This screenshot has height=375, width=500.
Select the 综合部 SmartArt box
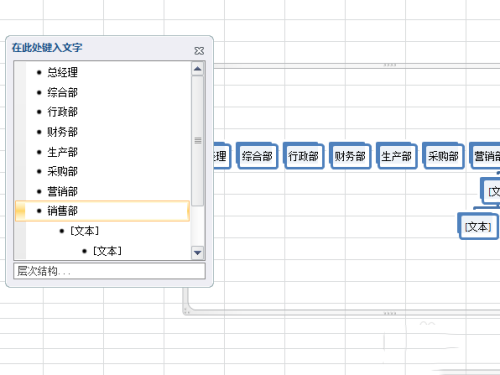(257, 156)
